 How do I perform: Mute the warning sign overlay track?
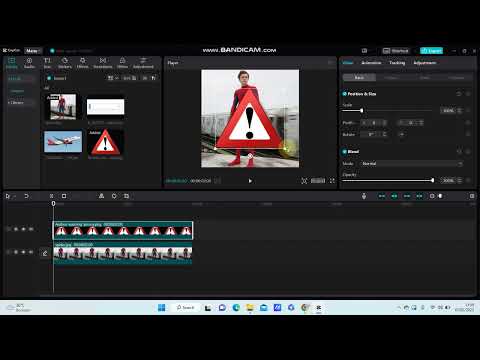31,229
